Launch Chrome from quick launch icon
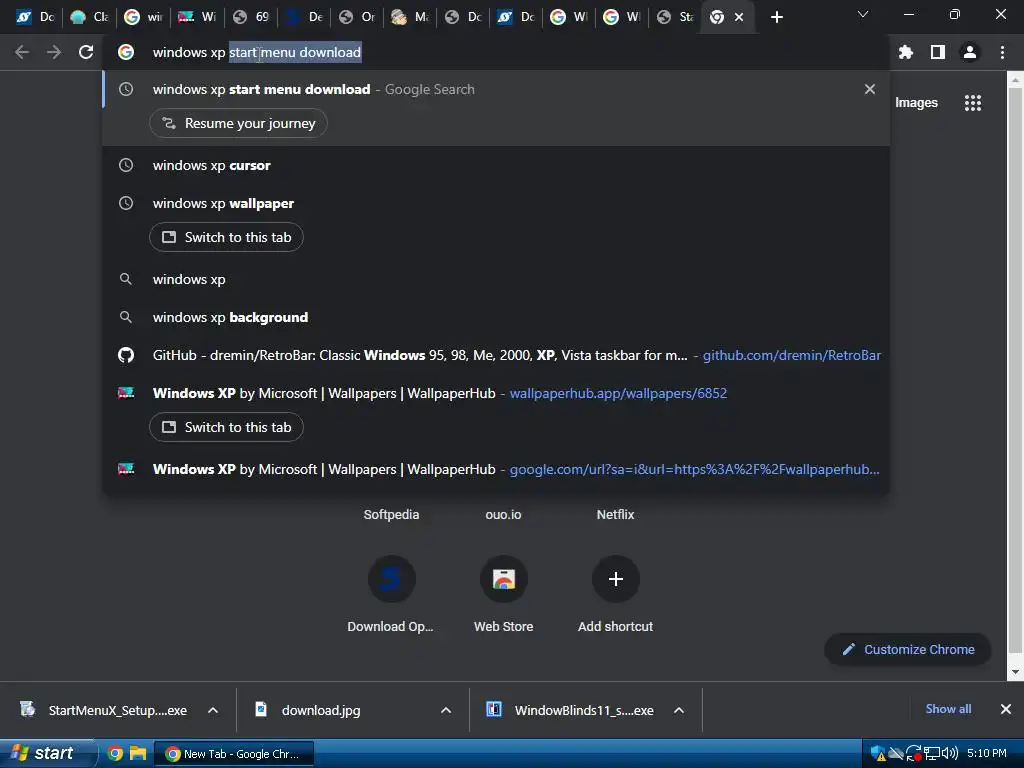The image size is (1024, 768). tap(115, 754)
